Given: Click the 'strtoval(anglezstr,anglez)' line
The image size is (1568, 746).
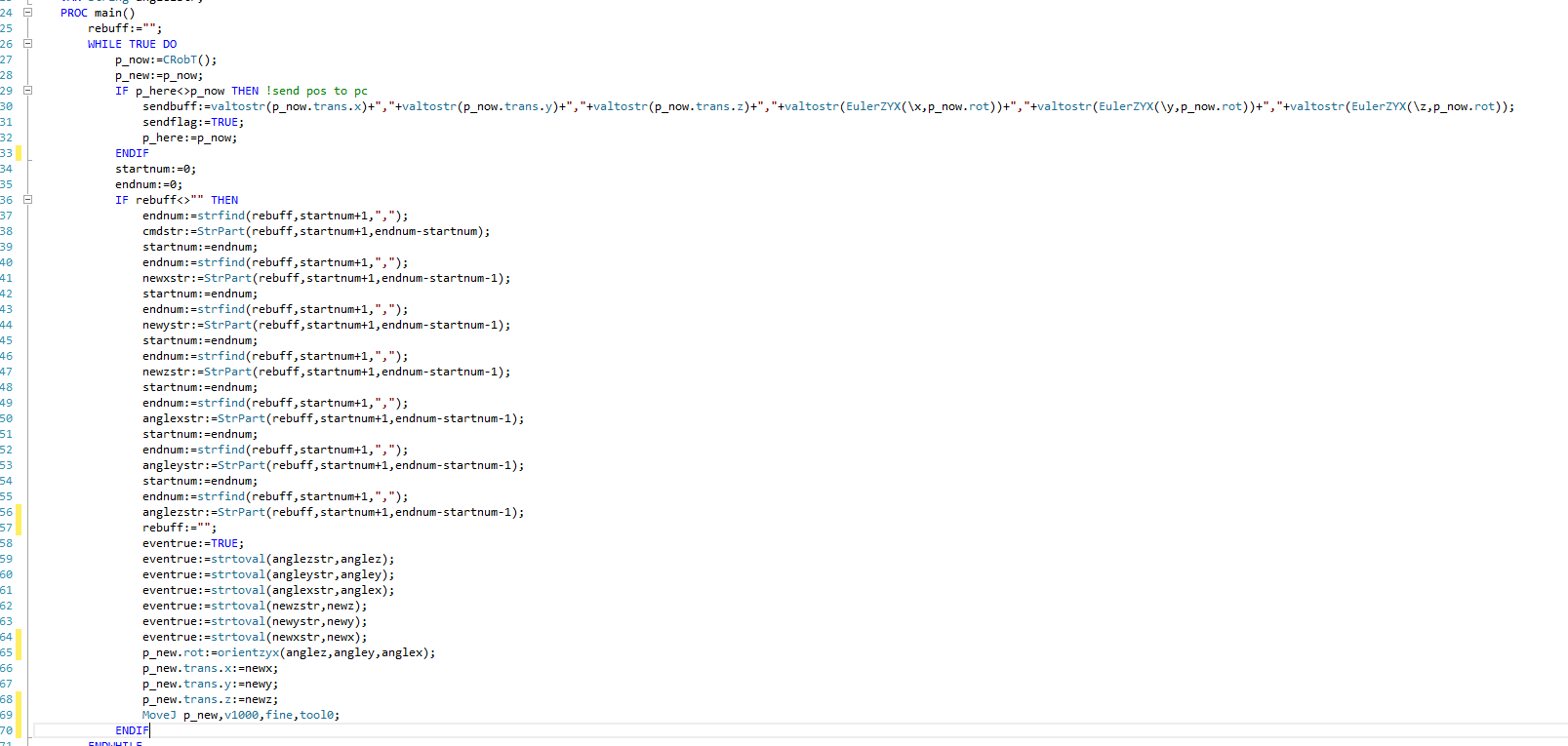Looking at the screenshot, I should (268, 559).
